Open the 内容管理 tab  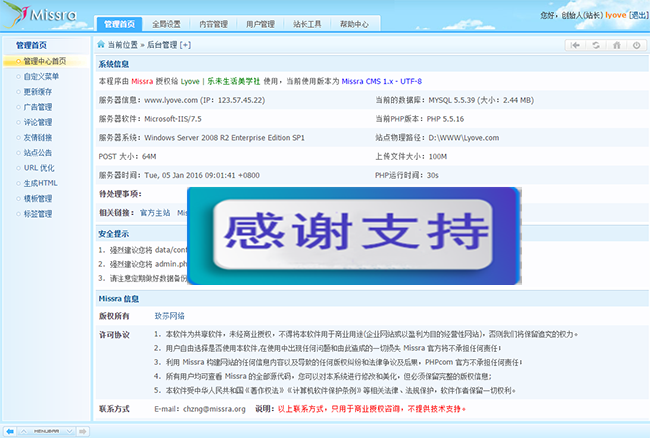pos(213,24)
